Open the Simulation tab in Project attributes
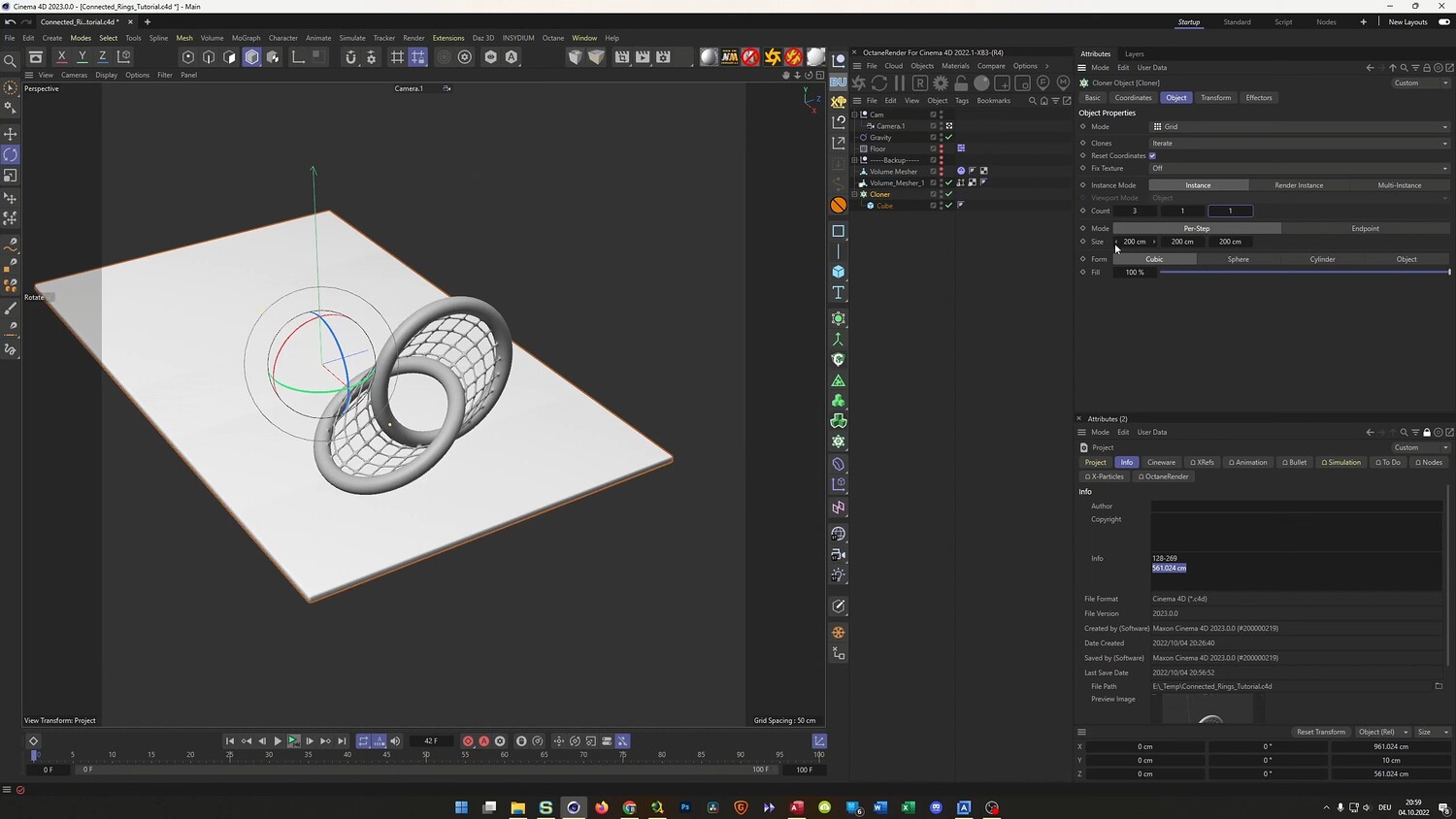Screen dimensions: 1456x819 coord(1341,462)
